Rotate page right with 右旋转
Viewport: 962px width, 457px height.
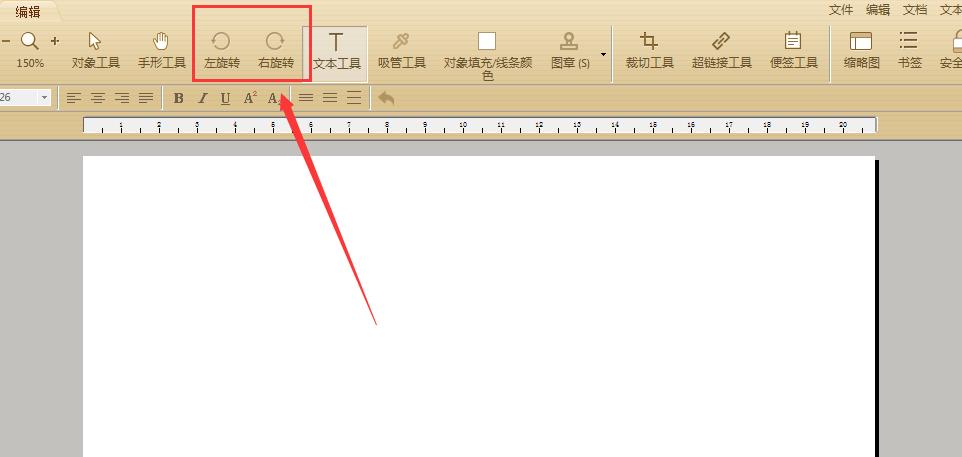[275, 50]
